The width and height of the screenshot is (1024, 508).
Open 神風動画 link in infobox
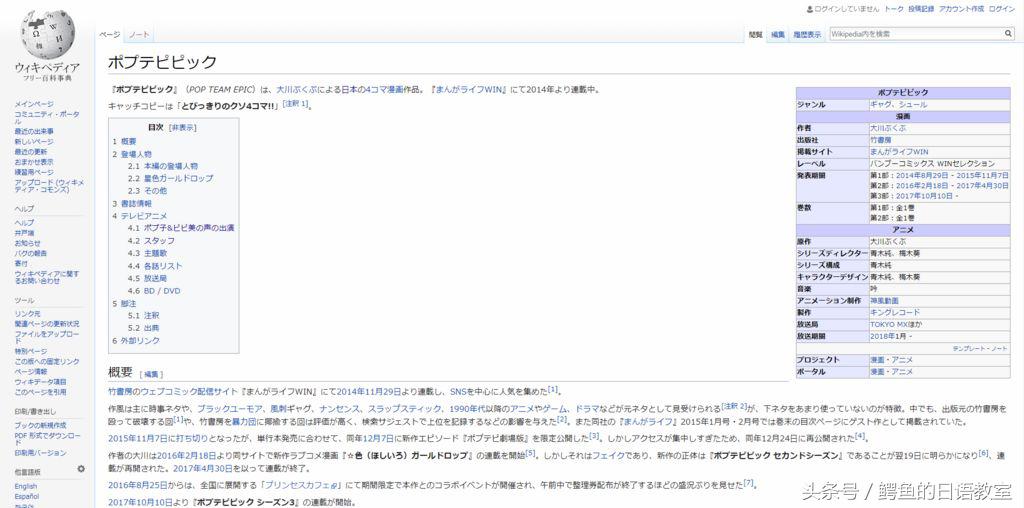coord(884,301)
